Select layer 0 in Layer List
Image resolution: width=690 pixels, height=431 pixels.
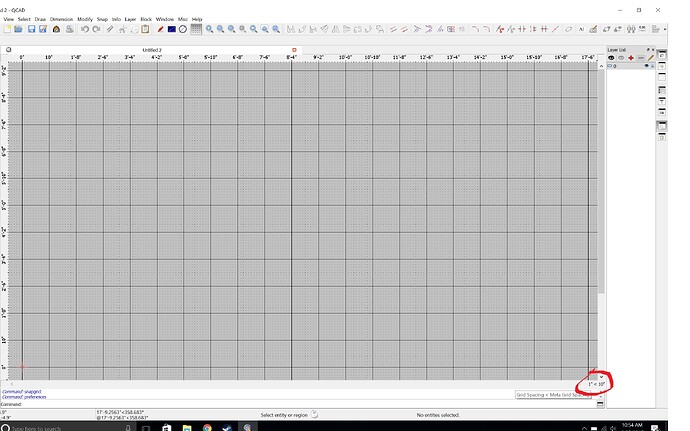tap(631, 66)
